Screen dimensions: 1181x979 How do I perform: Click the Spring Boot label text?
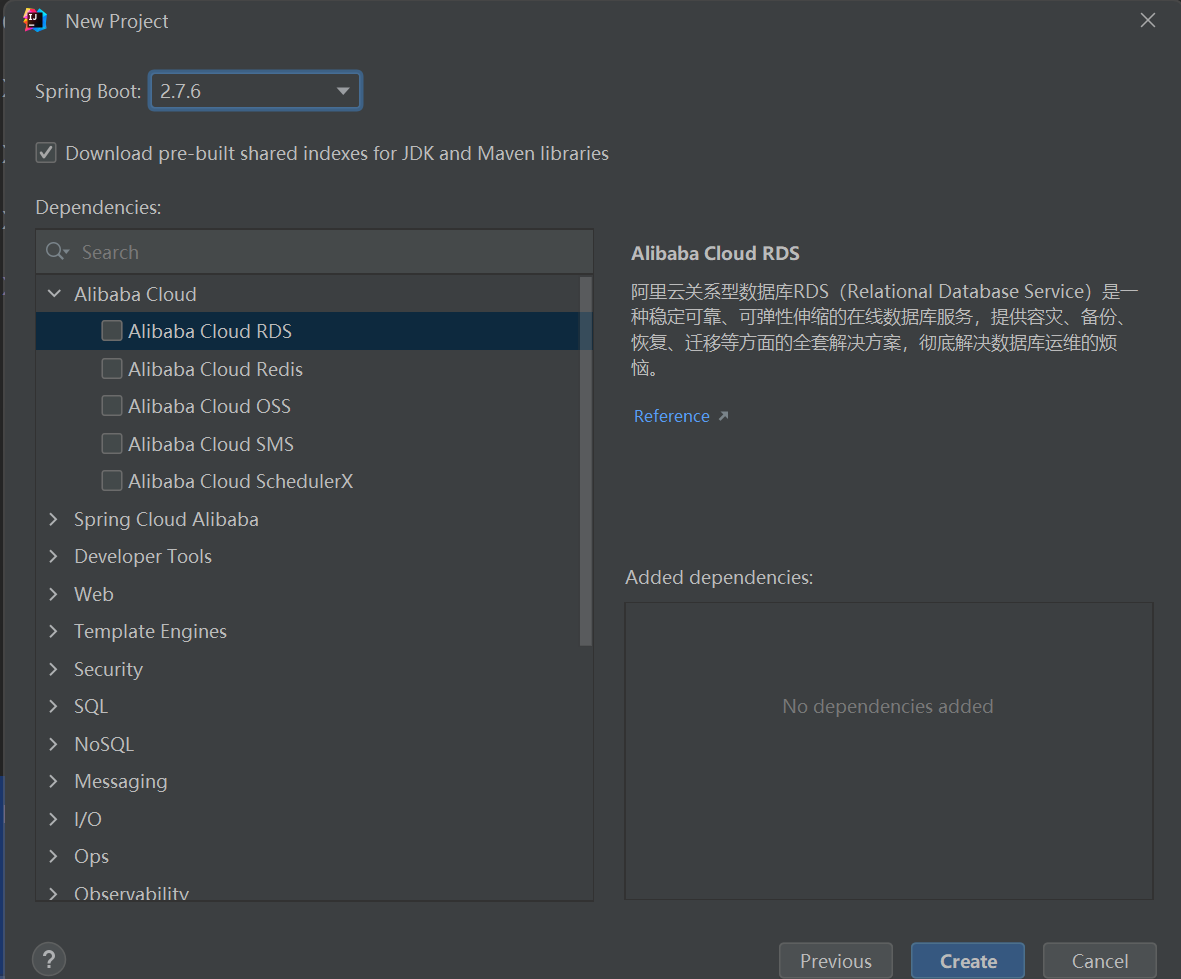[88, 91]
